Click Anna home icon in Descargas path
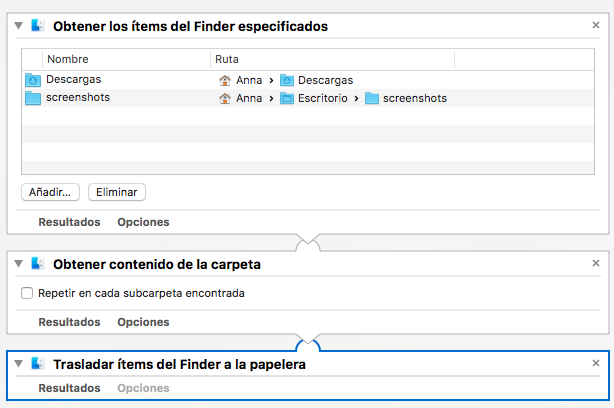This screenshot has width=614, height=408. pyautogui.click(x=226, y=80)
